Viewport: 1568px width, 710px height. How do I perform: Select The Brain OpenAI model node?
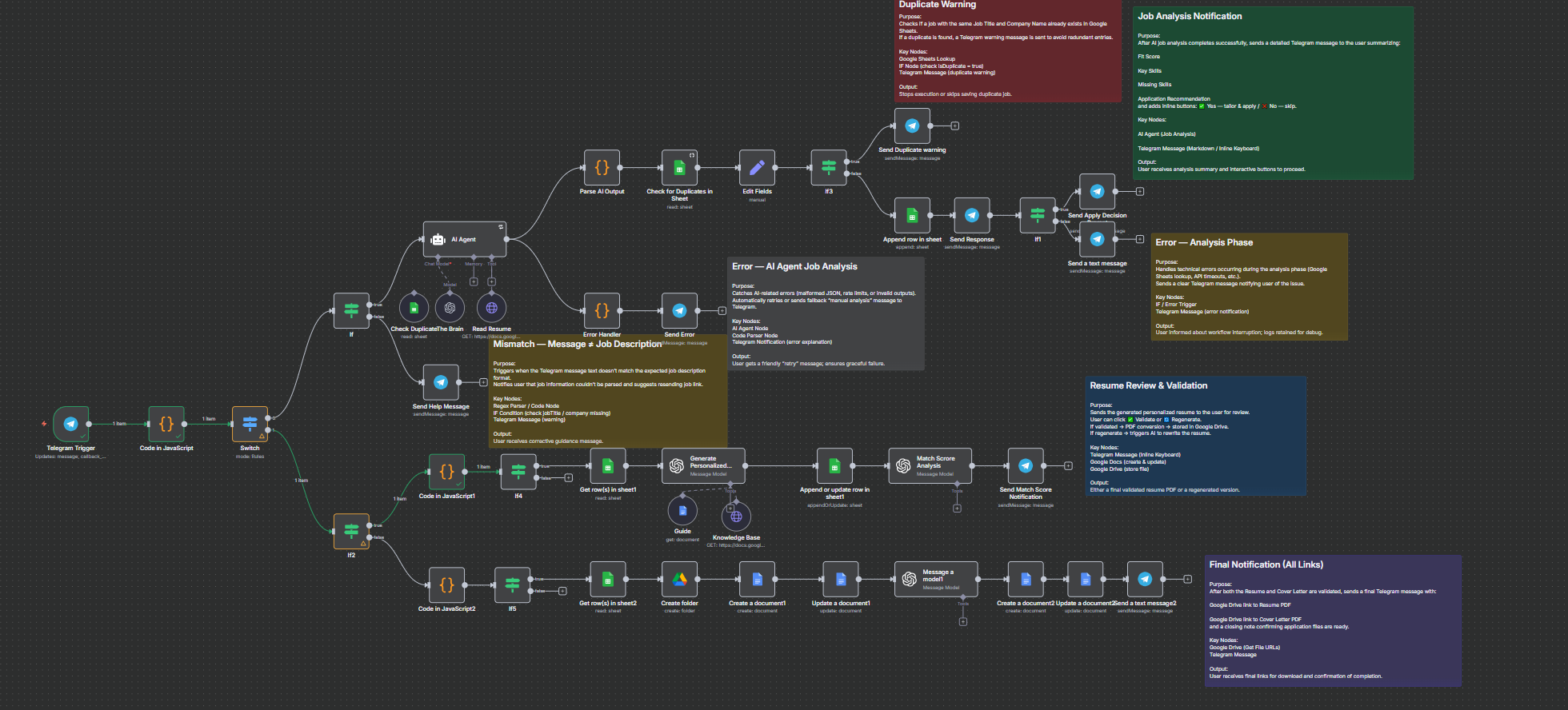(450, 308)
